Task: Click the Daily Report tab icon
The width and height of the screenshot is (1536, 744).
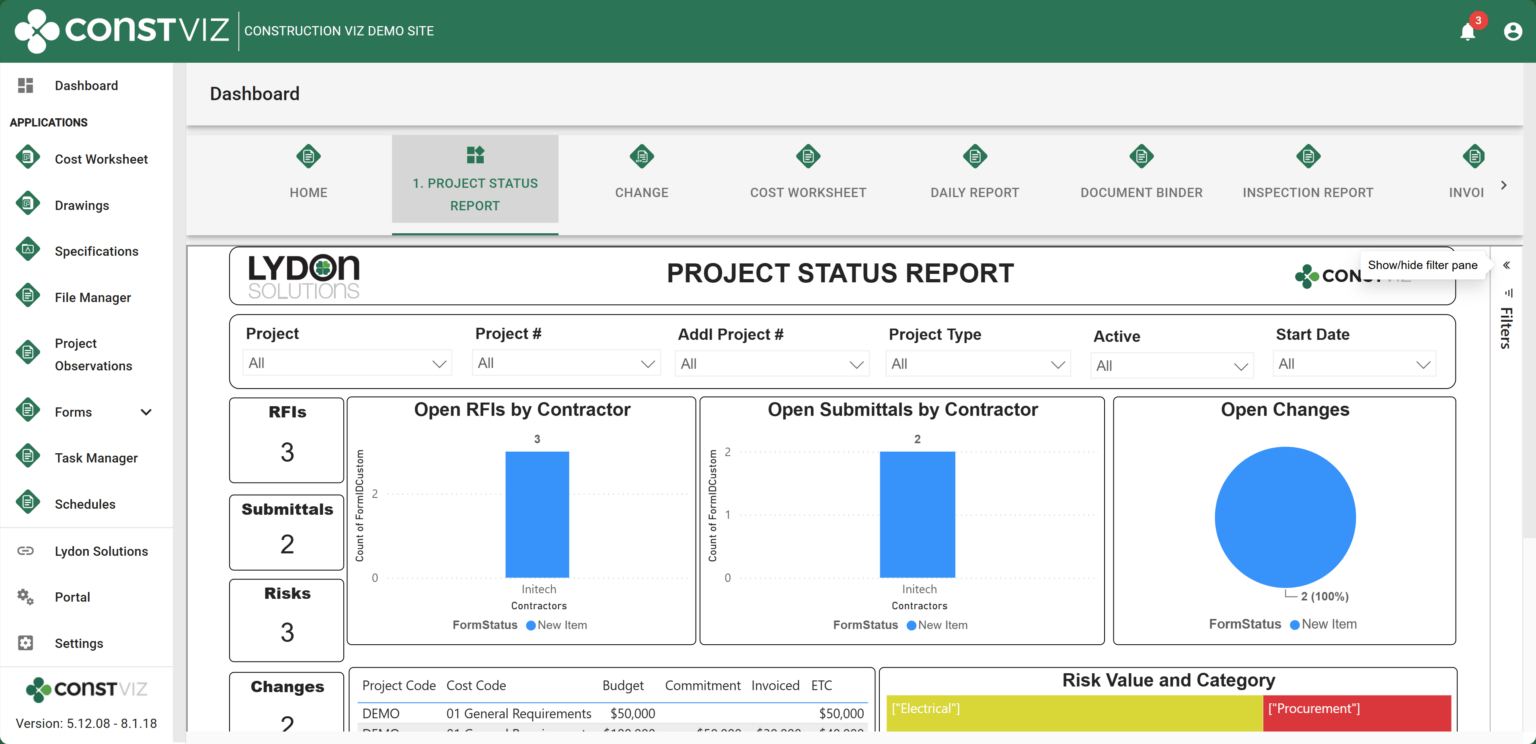Action: 974,156
